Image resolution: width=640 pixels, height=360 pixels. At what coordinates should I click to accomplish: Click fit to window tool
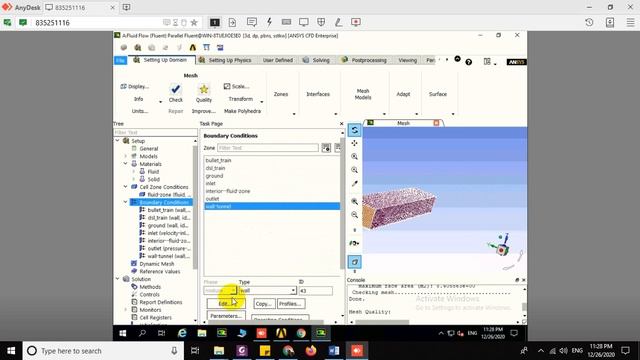(x=354, y=202)
